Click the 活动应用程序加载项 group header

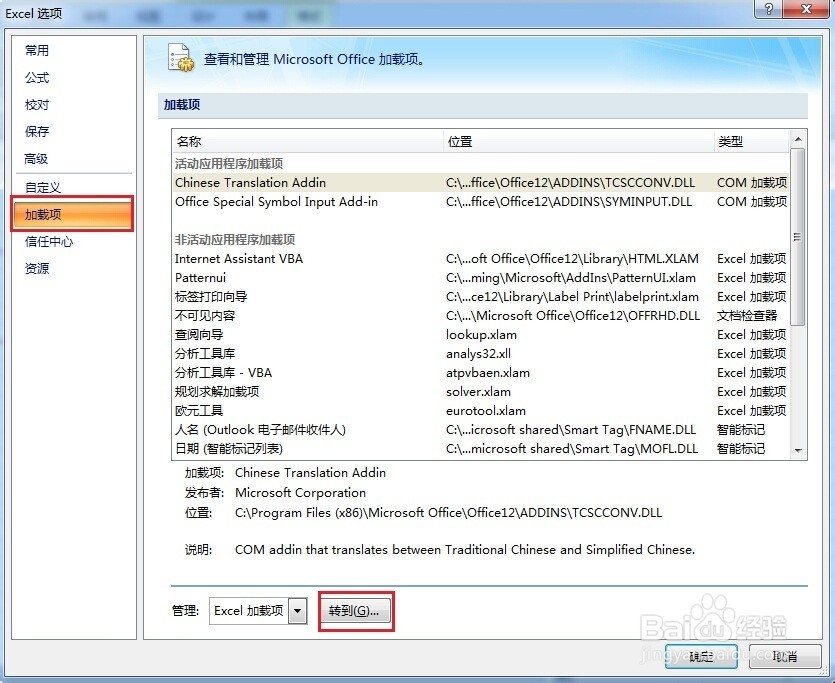[229, 163]
